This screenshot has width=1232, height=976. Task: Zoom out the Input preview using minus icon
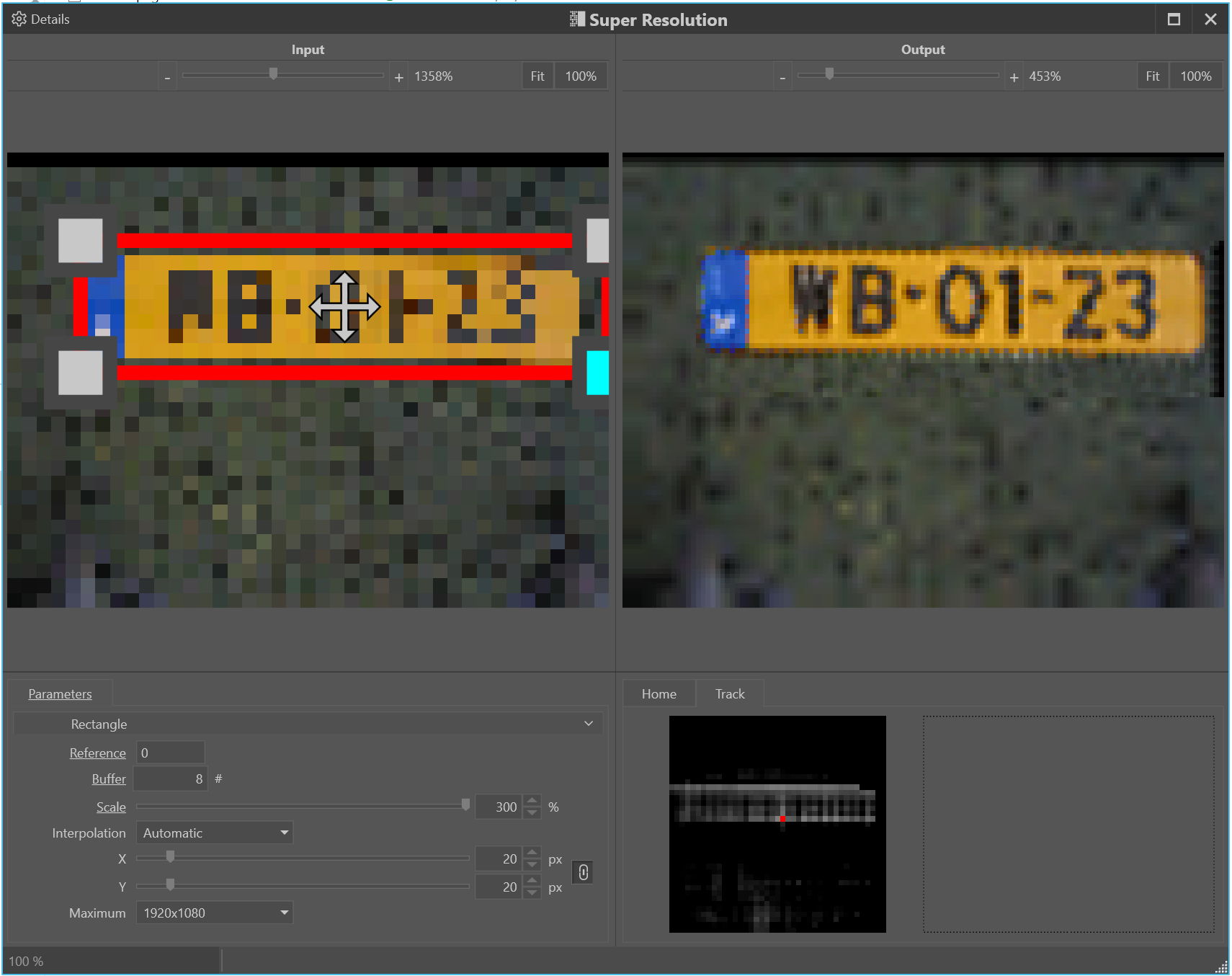click(167, 76)
